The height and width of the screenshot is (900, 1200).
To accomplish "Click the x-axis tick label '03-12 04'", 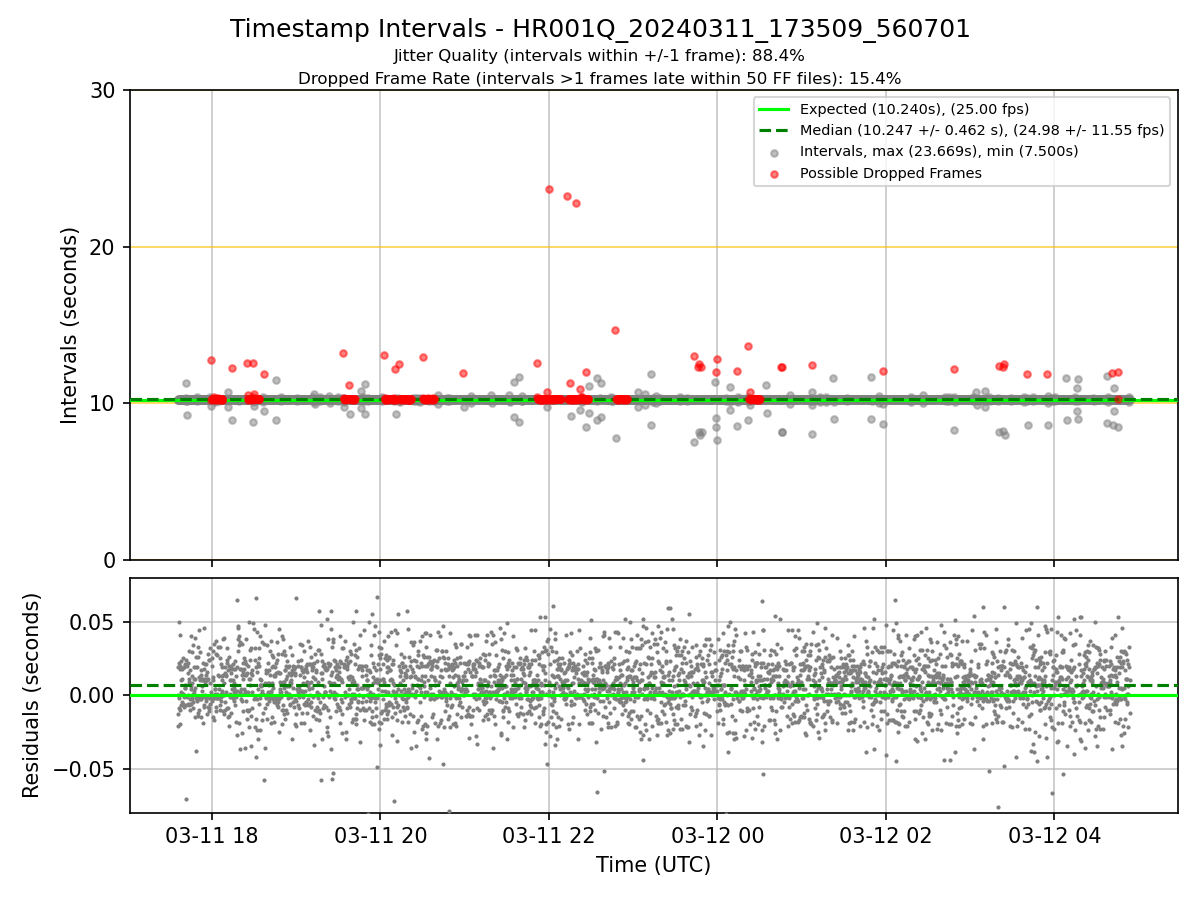I will [x=1053, y=835].
